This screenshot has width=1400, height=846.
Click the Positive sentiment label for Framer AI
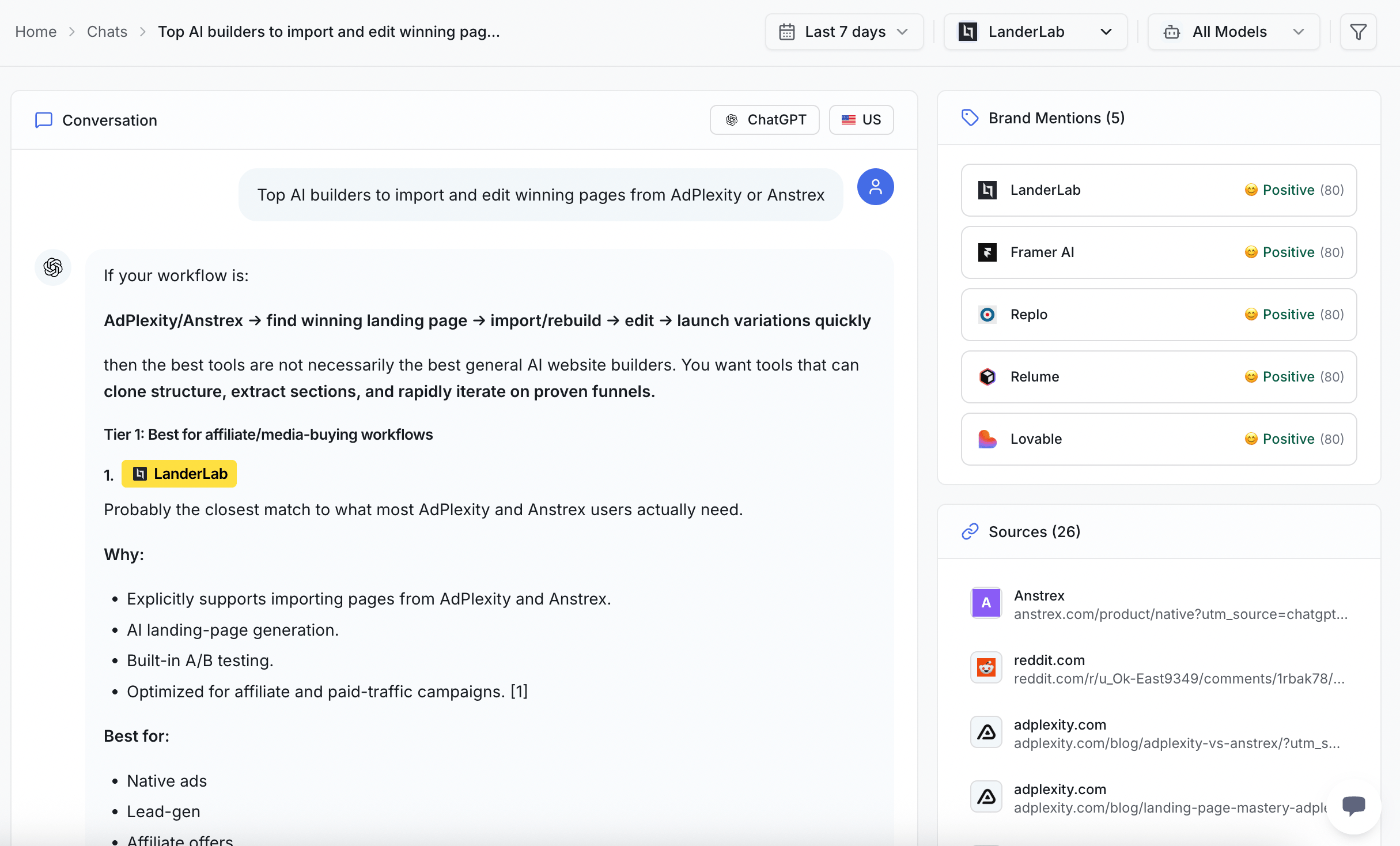[x=1288, y=252]
